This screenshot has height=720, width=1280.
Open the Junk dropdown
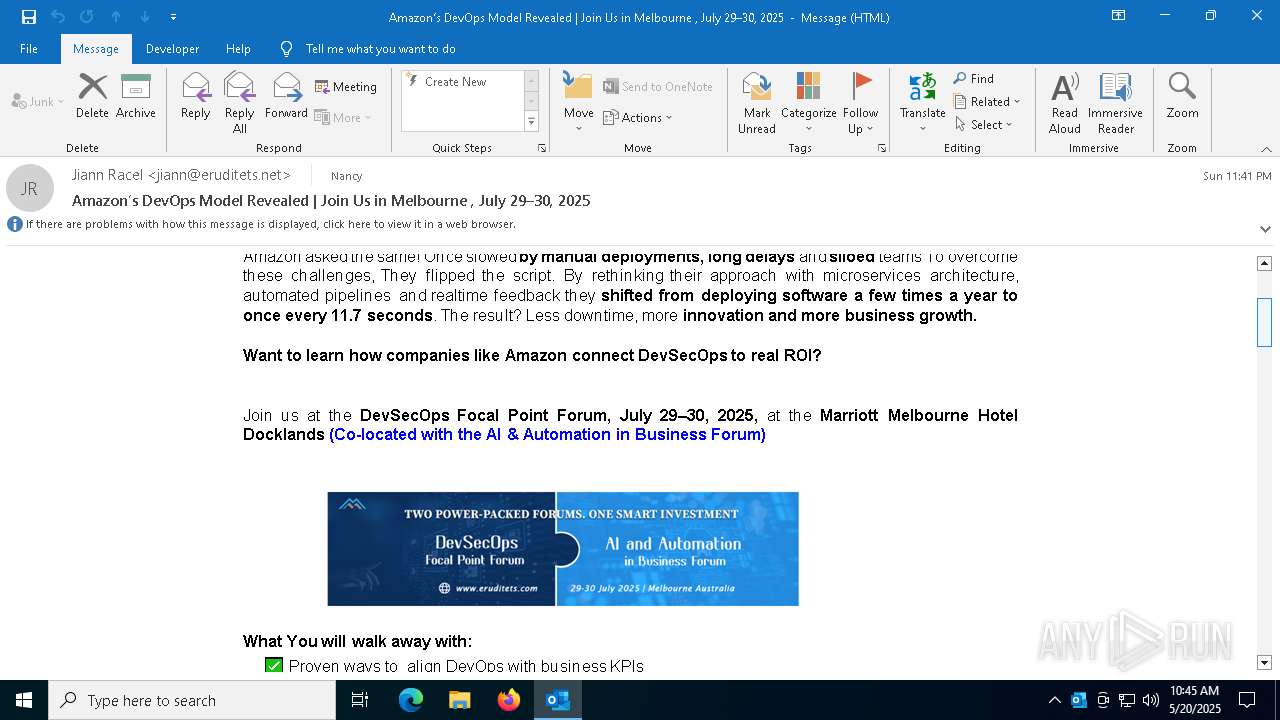coord(38,101)
